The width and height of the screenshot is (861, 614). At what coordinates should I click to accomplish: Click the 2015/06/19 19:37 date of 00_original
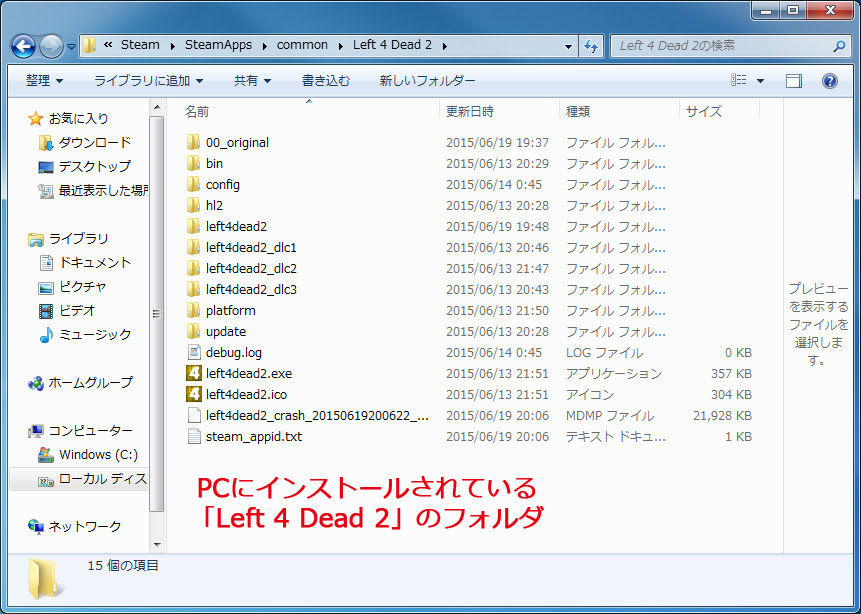click(497, 142)
